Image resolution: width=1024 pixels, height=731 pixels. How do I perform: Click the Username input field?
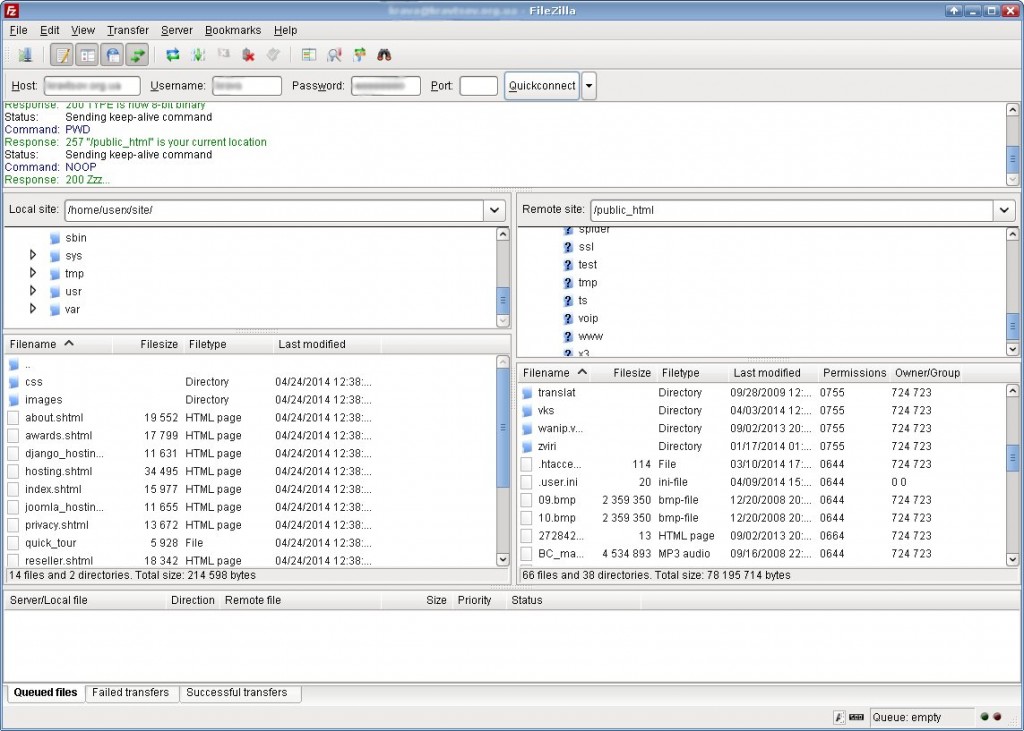pos(247,86)
